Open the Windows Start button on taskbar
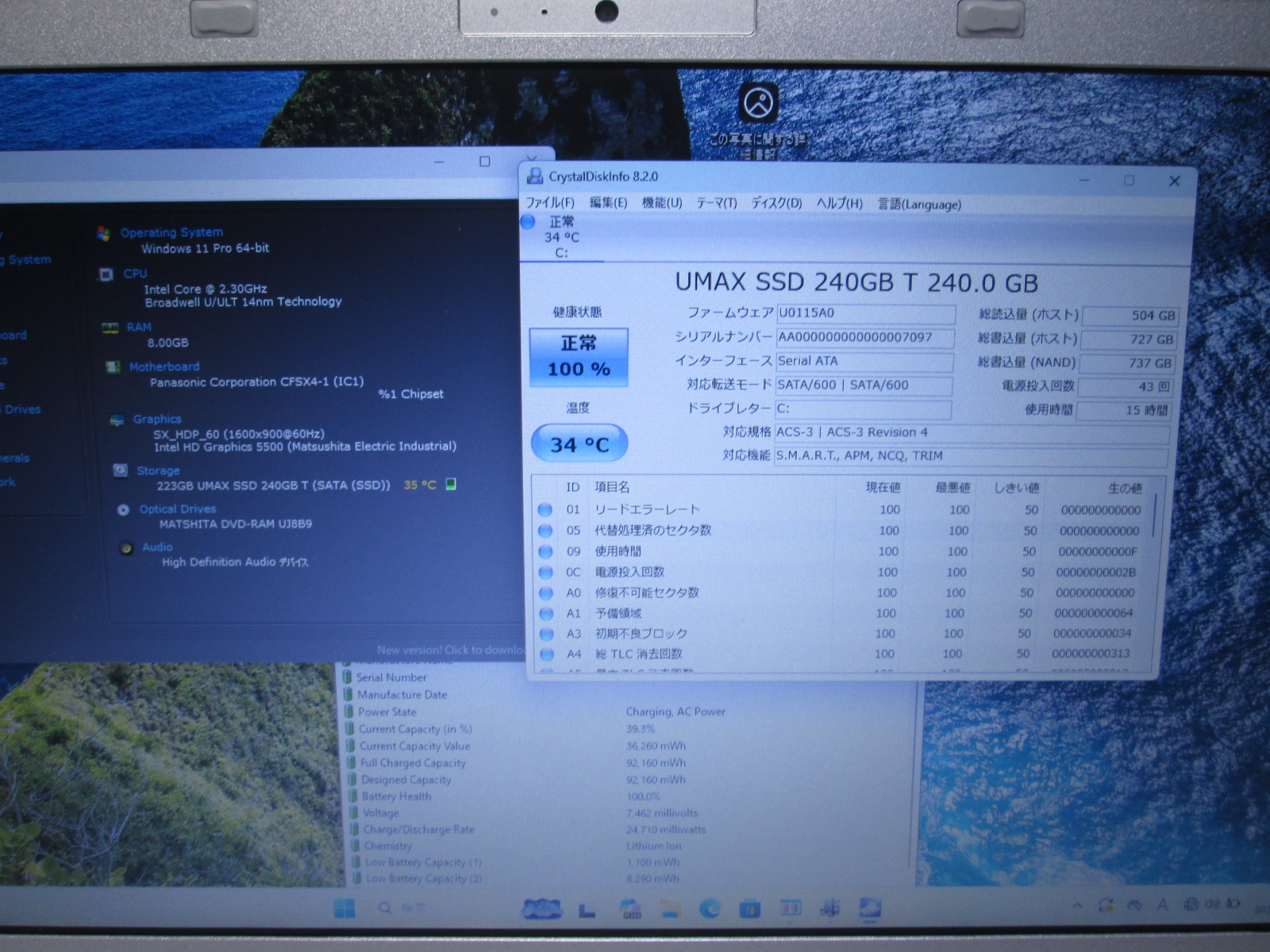1270x952 pixels. pos(344,908)
